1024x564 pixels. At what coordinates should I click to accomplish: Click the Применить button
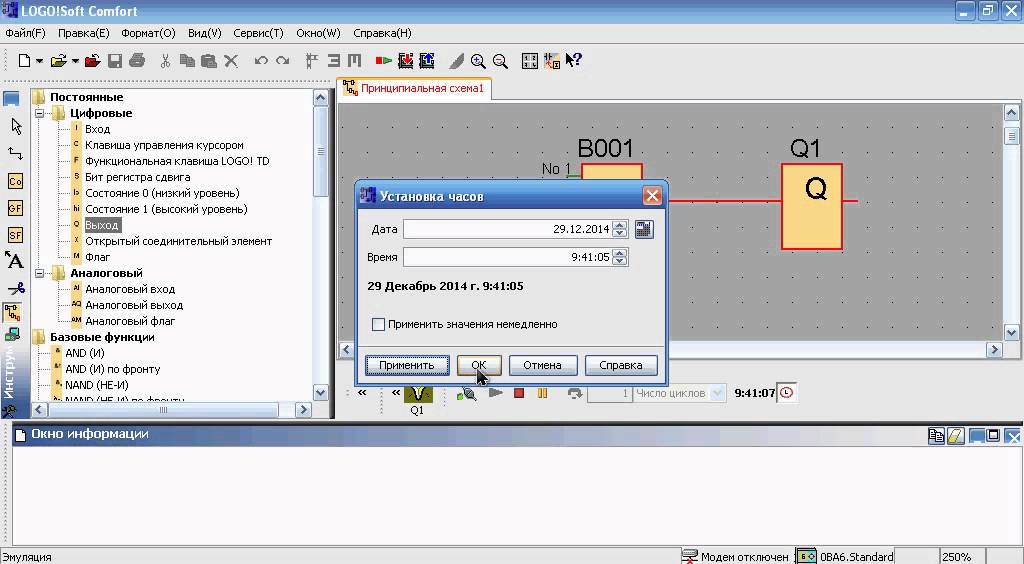tap(407, 365)
